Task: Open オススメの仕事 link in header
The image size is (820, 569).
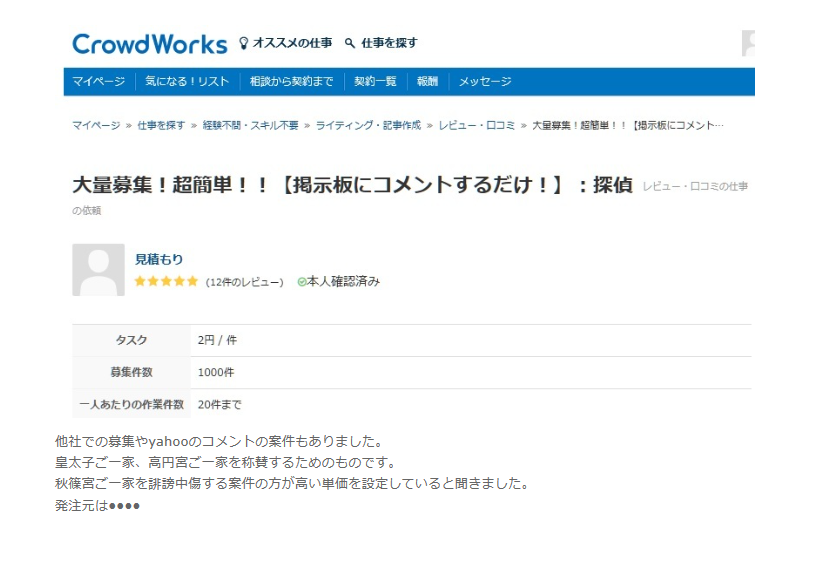Action: click(292, 43)
